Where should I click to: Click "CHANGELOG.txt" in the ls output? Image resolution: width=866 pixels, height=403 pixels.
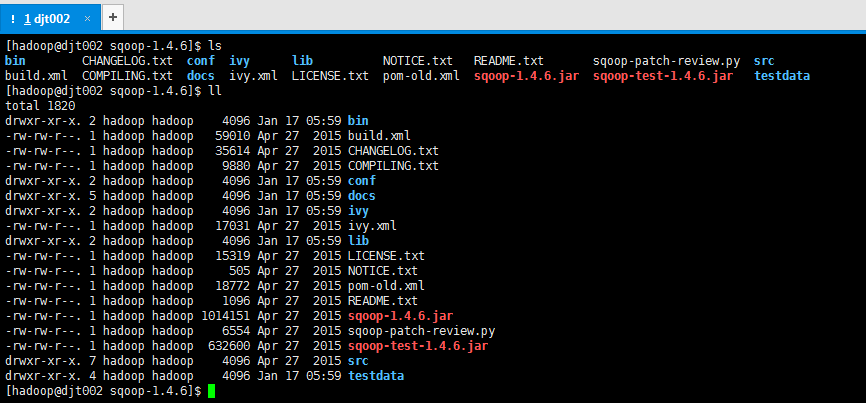coord(127,61)
